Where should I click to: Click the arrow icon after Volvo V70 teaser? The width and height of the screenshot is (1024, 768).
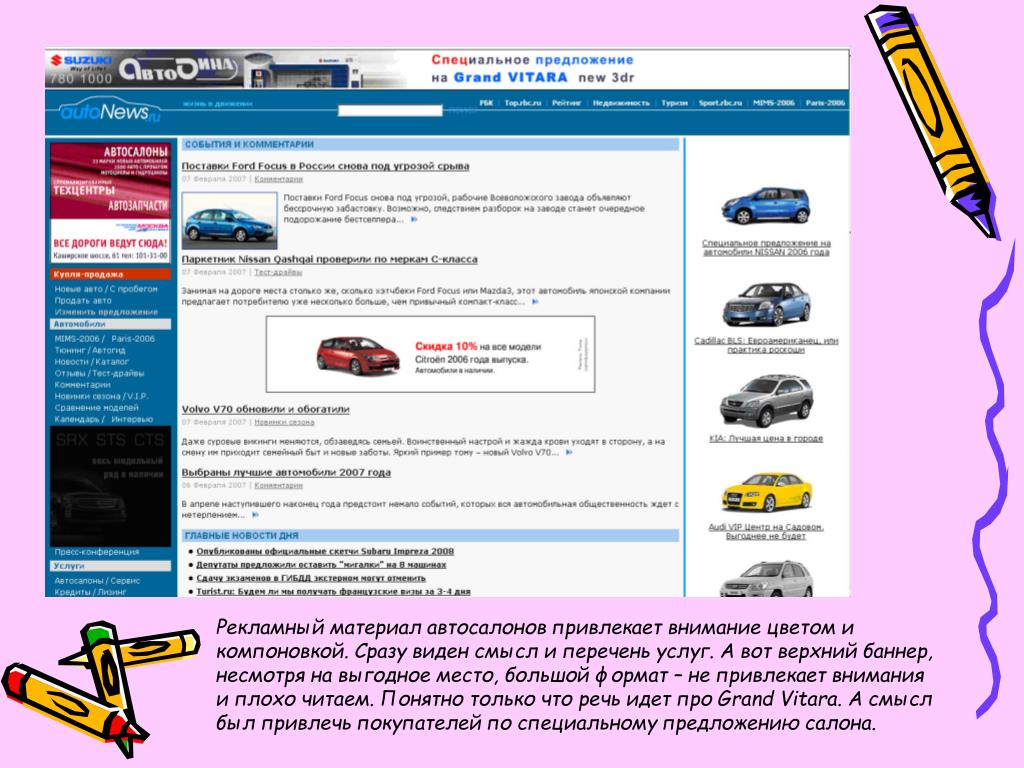(569, 452)
